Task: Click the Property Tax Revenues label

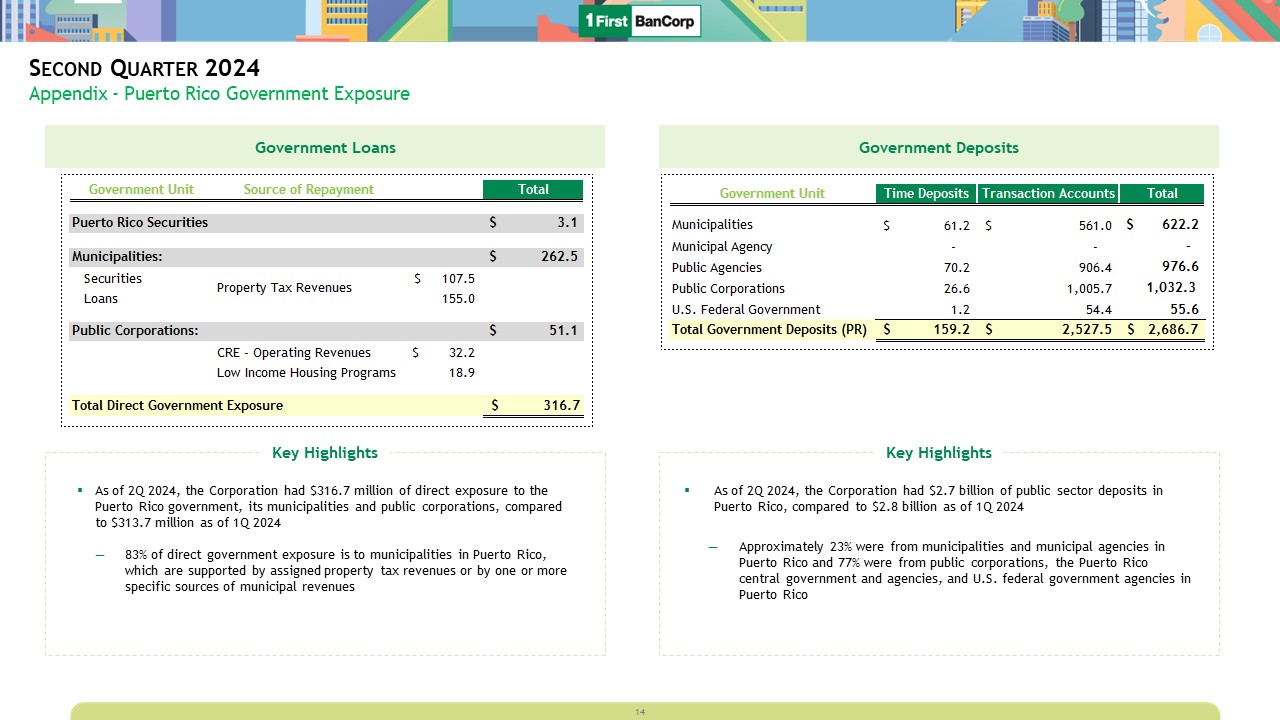Action: pos(284,288)
